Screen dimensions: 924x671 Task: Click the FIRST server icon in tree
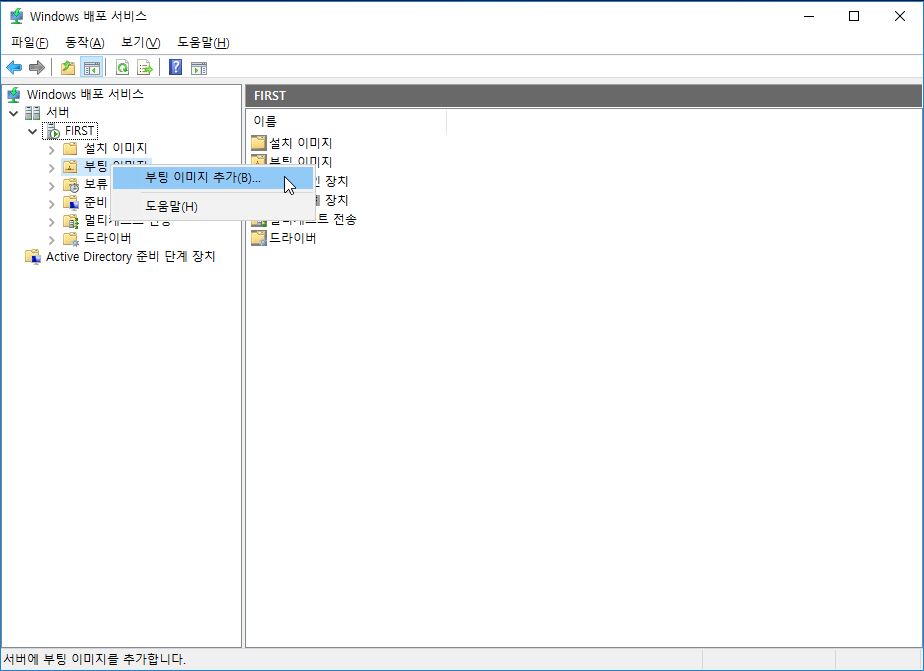pos(53,131)
